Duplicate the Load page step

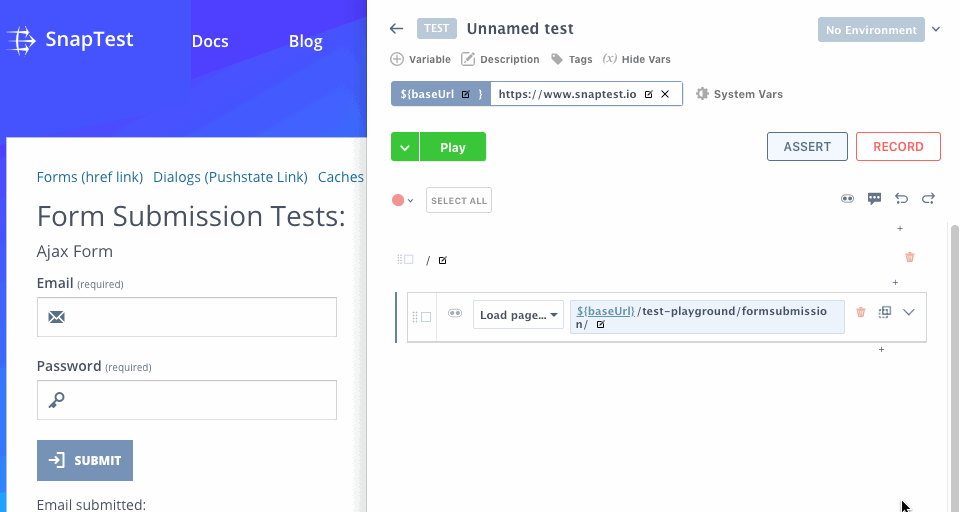point(885,312)
